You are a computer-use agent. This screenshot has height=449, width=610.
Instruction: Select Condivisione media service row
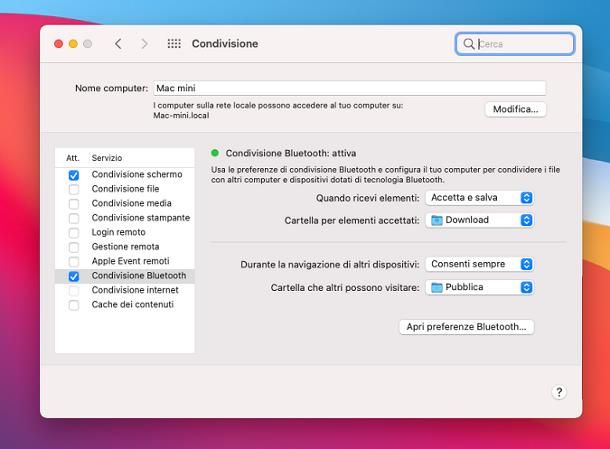click(x=124, y=203)
